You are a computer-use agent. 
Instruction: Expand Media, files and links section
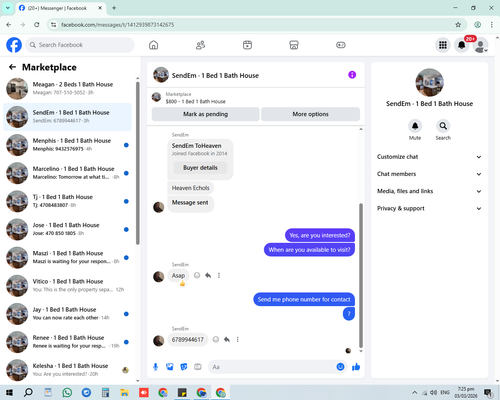(429, 191)
